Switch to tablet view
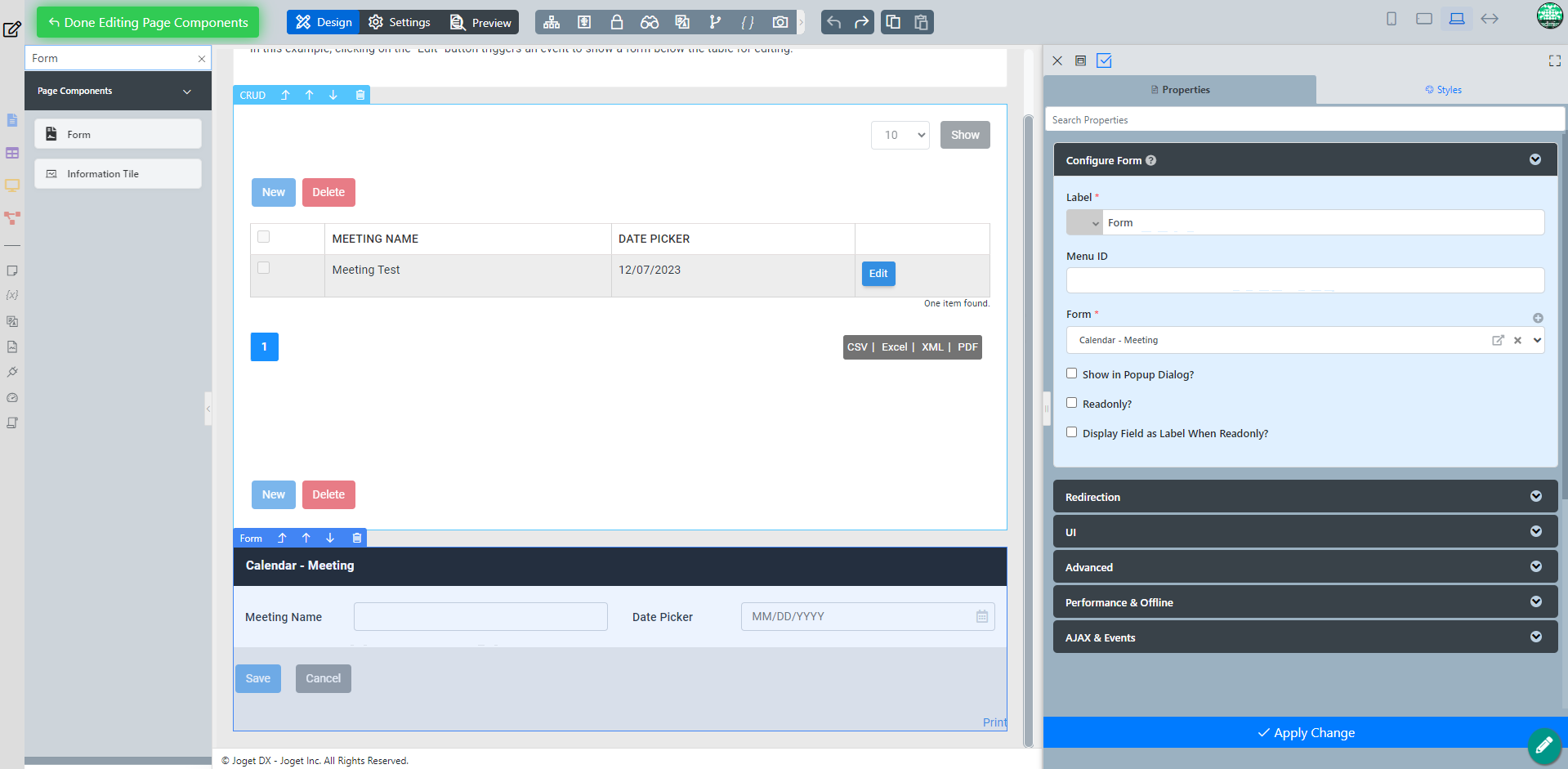 [1424, 19]
